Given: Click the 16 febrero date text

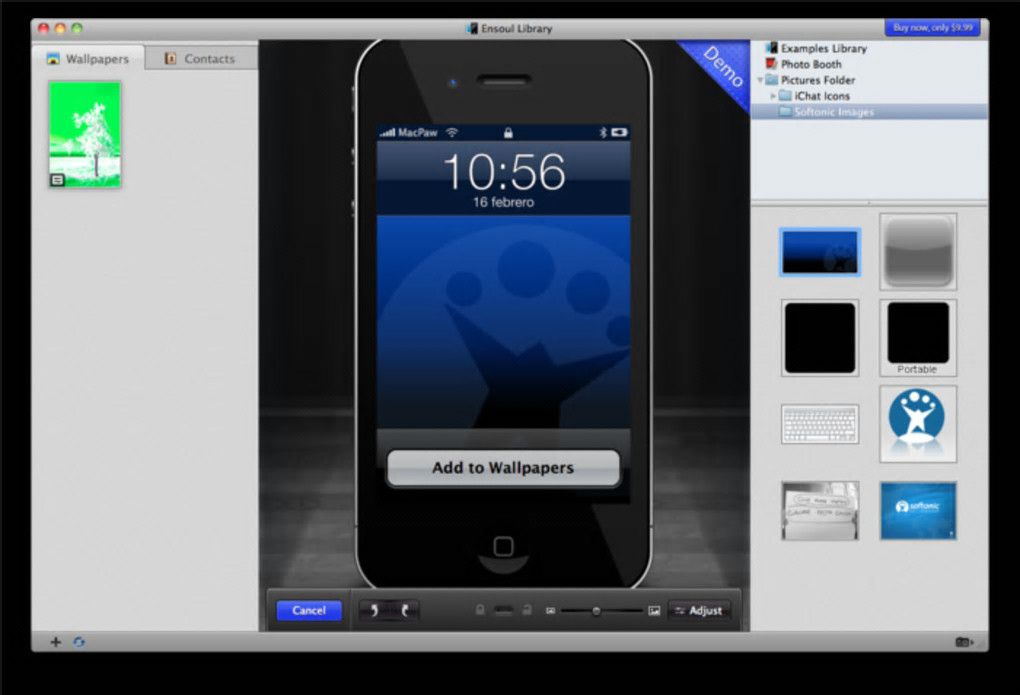Looking at the screenshot, I should tap(503, 202).
